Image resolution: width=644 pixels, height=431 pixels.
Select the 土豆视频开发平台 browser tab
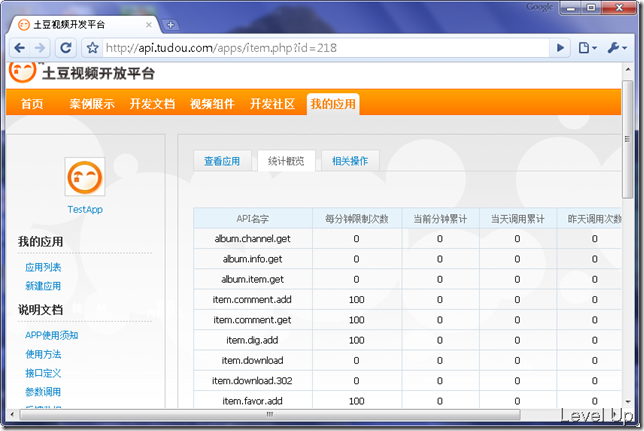coord(84,25)
